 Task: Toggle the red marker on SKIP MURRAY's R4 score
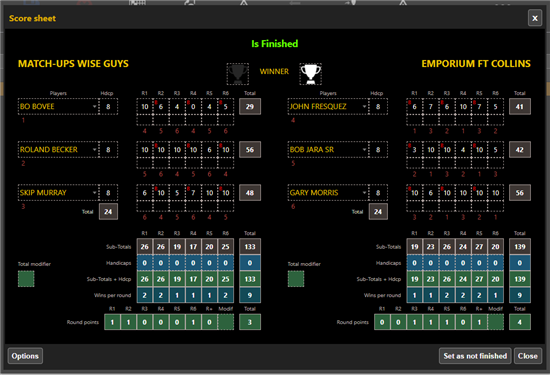click(188, 188)
